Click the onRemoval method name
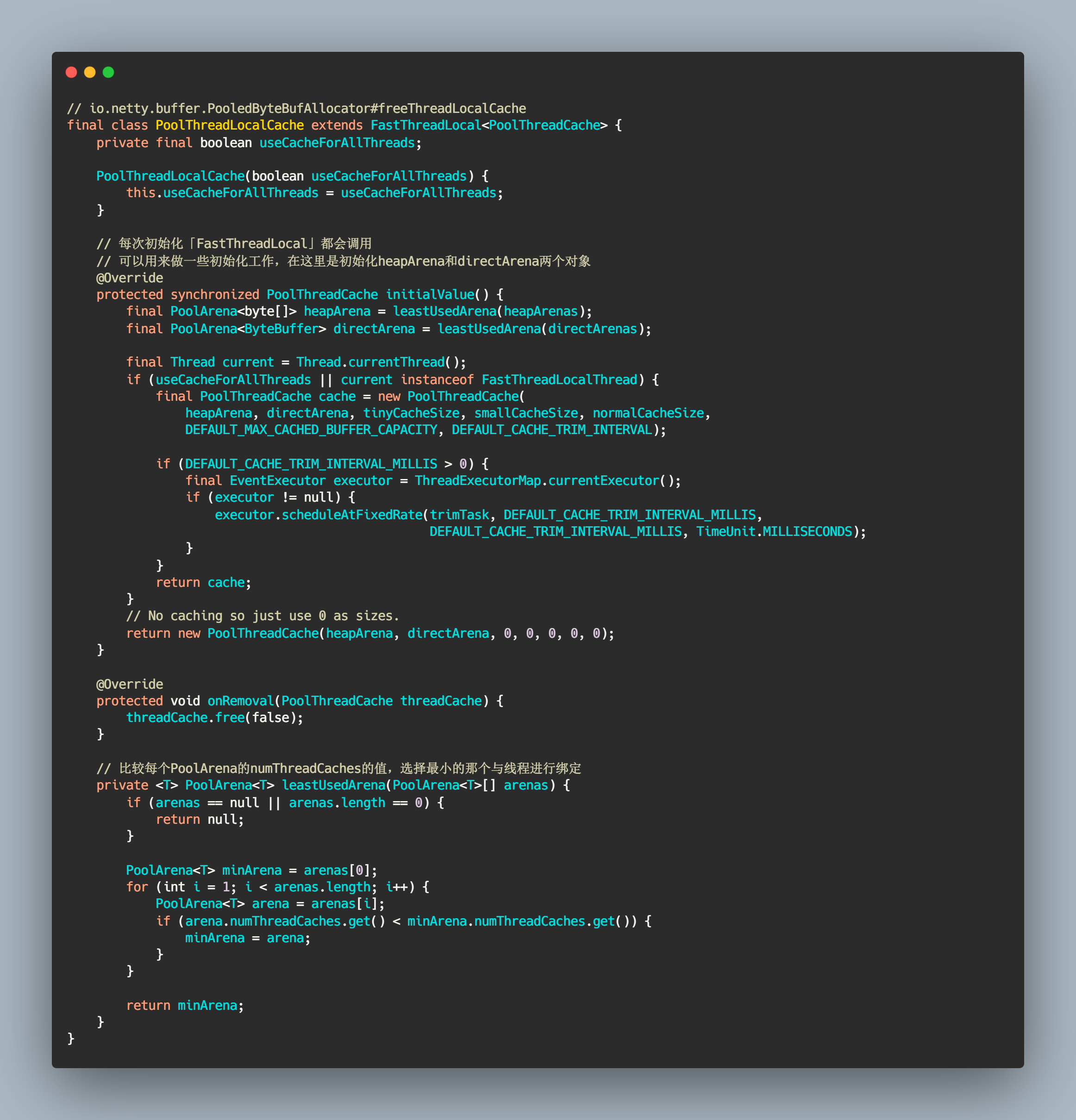Screen dimensions: 1076x1120 241,701
